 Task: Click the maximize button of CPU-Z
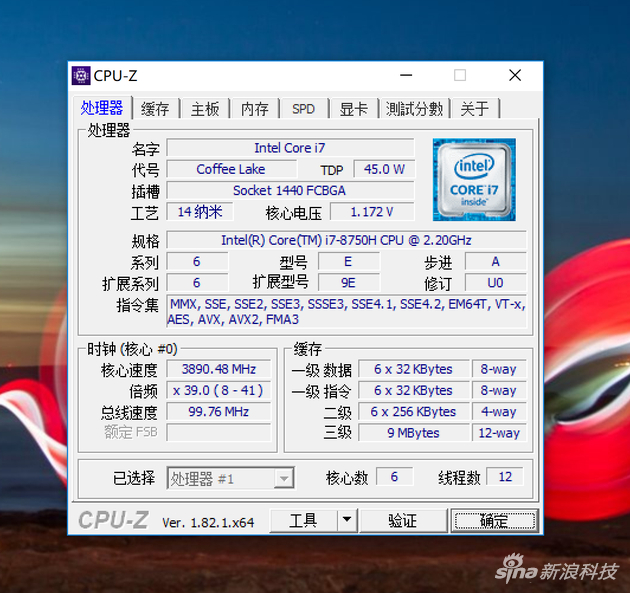pos(460,76)
